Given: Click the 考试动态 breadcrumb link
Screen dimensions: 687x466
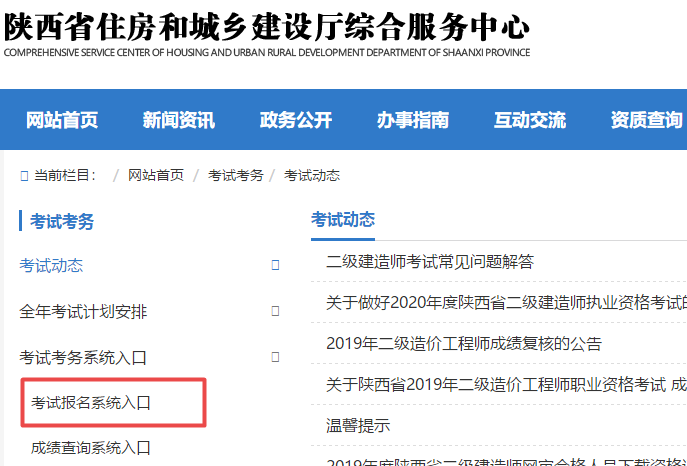Looking at the screenshot, I should [x=312, y=175].
